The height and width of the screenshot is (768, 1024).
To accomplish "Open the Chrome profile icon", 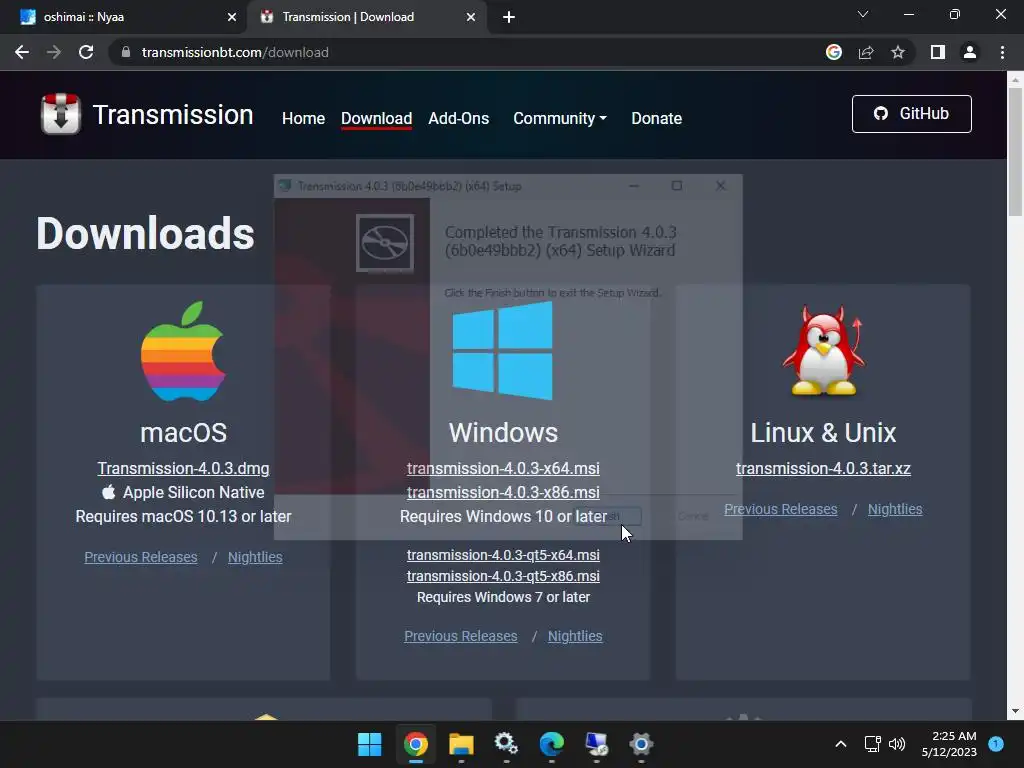I will click(x=970, y=52).
